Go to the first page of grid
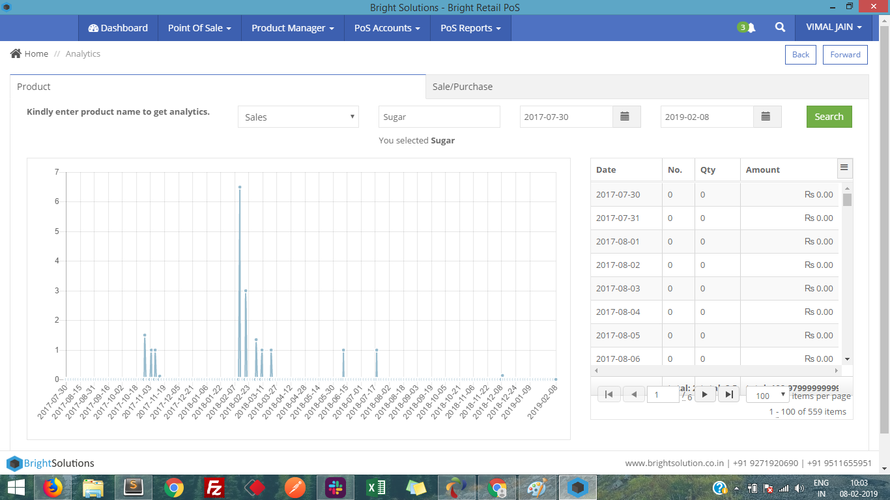 tap(608, 394)
